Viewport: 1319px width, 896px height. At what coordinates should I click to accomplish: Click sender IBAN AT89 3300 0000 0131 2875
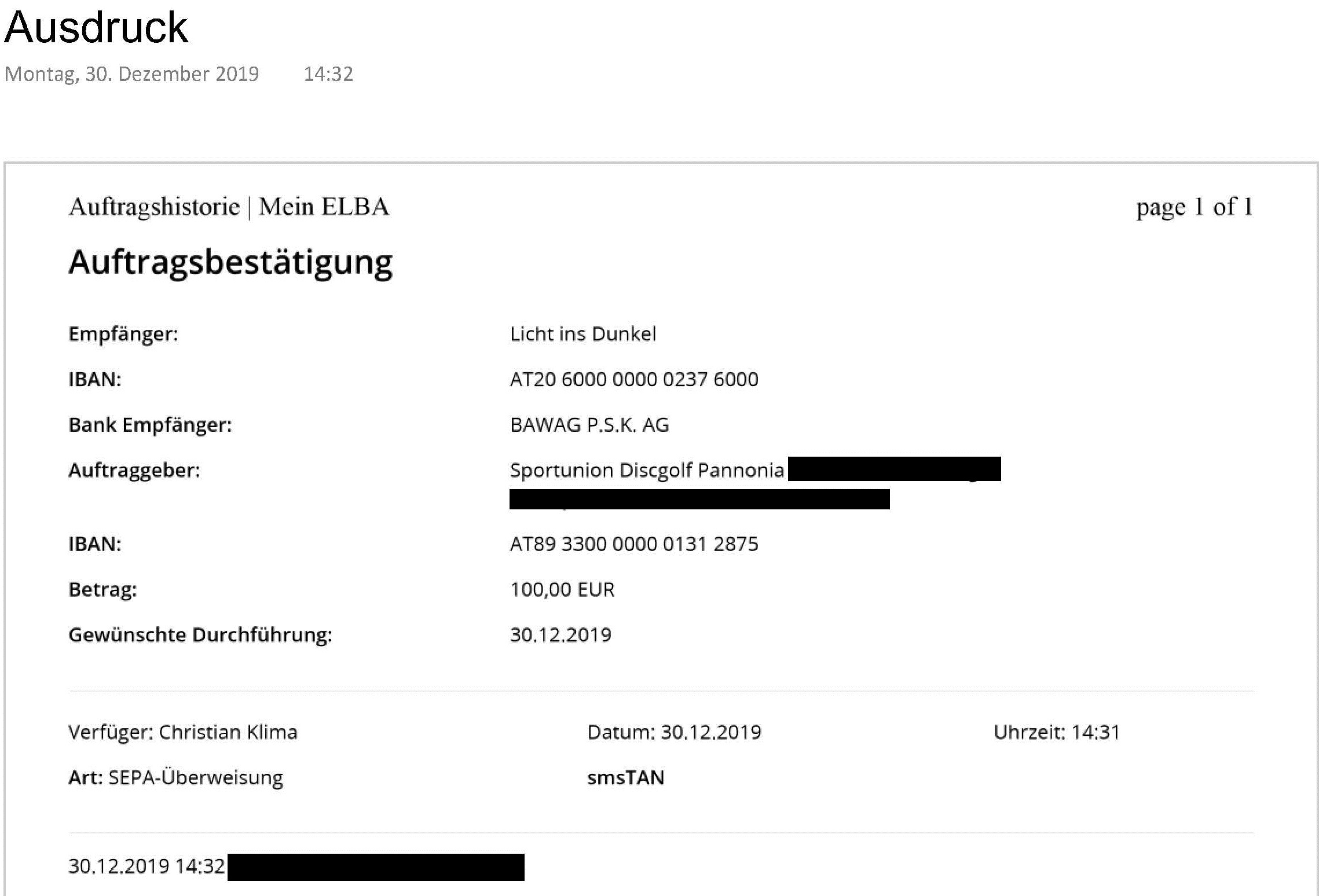click(634, 544)
